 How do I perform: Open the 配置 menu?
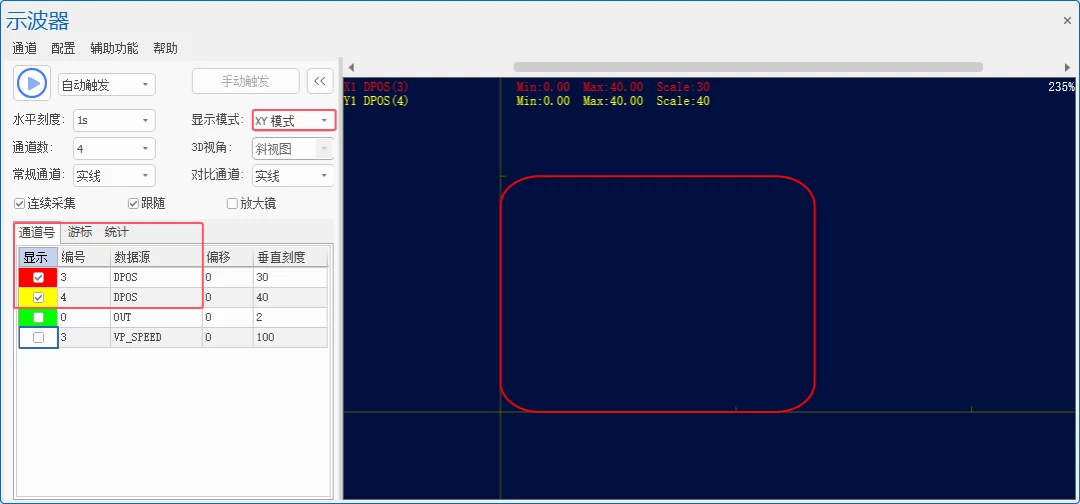pyautogui.click(x=63, y=48)
